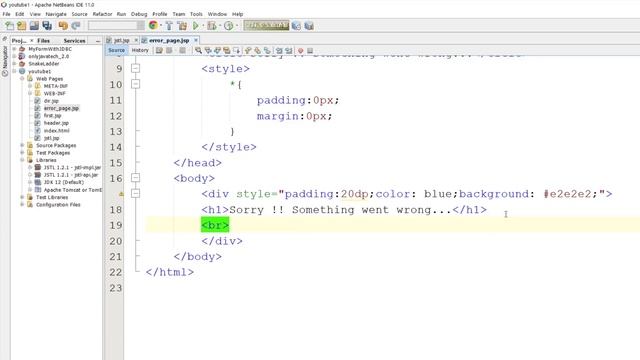Screen dimensions: 640x360
Task: Expand the Configuration Files node
Action: click(22, 204)
